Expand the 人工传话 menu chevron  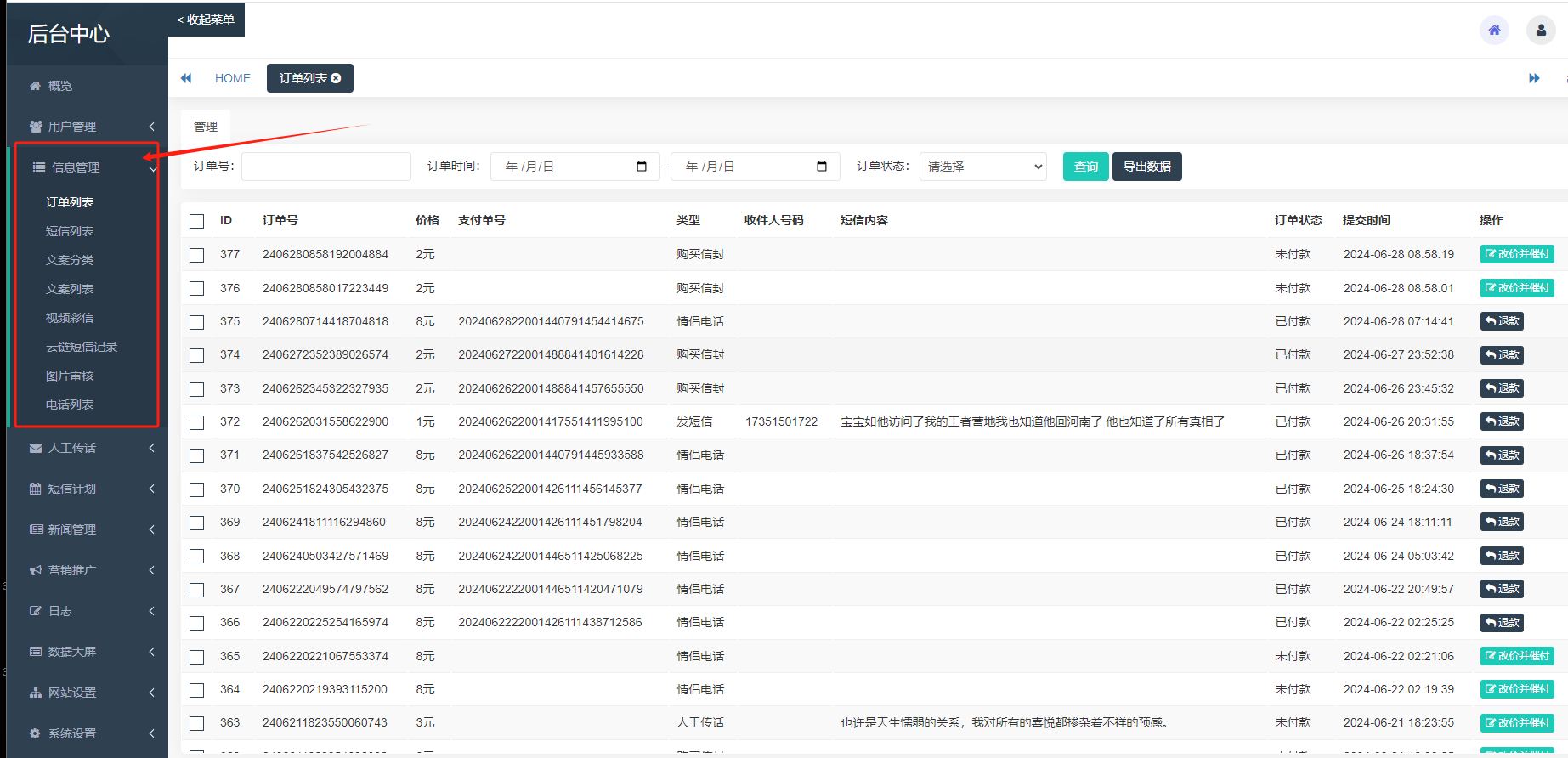152,448
